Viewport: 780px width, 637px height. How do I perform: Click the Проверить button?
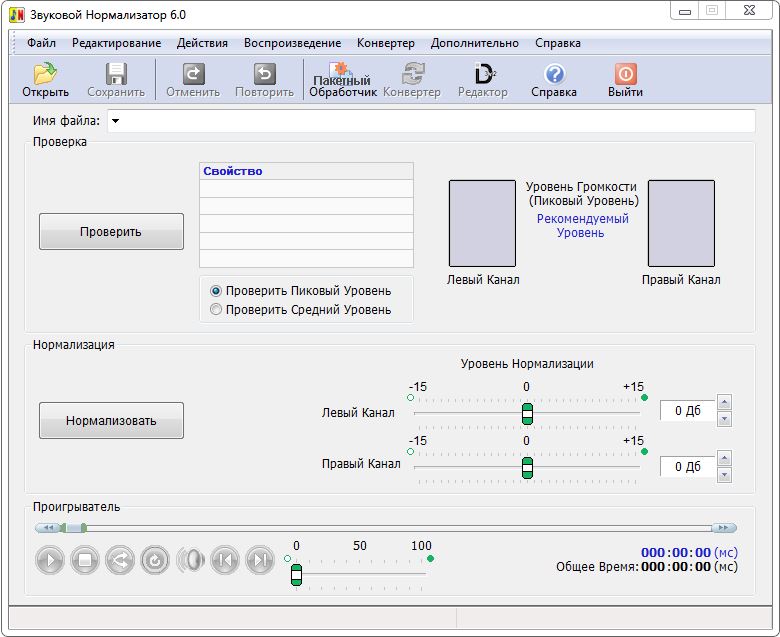click(111, 232)
